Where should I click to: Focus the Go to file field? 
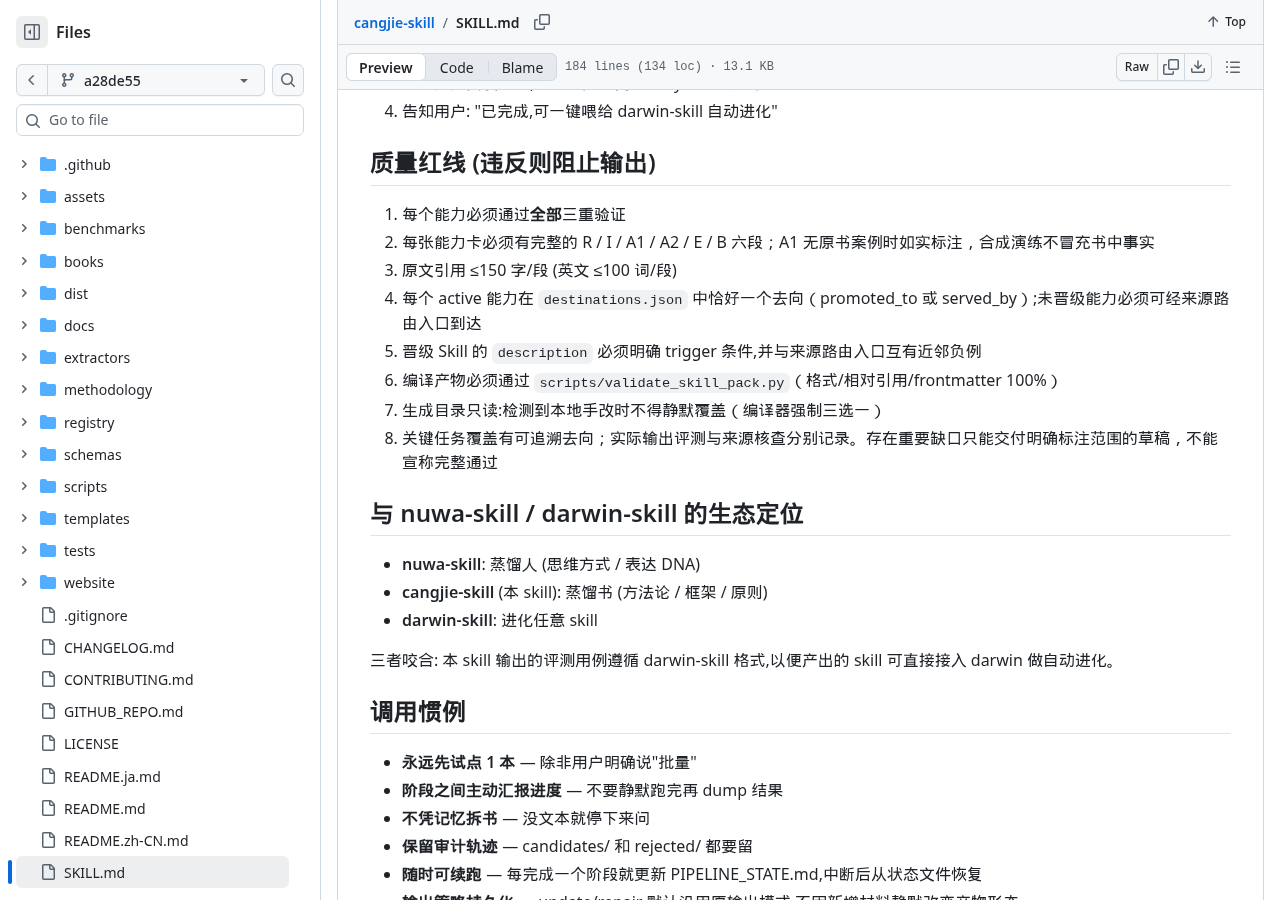point(160,120)
